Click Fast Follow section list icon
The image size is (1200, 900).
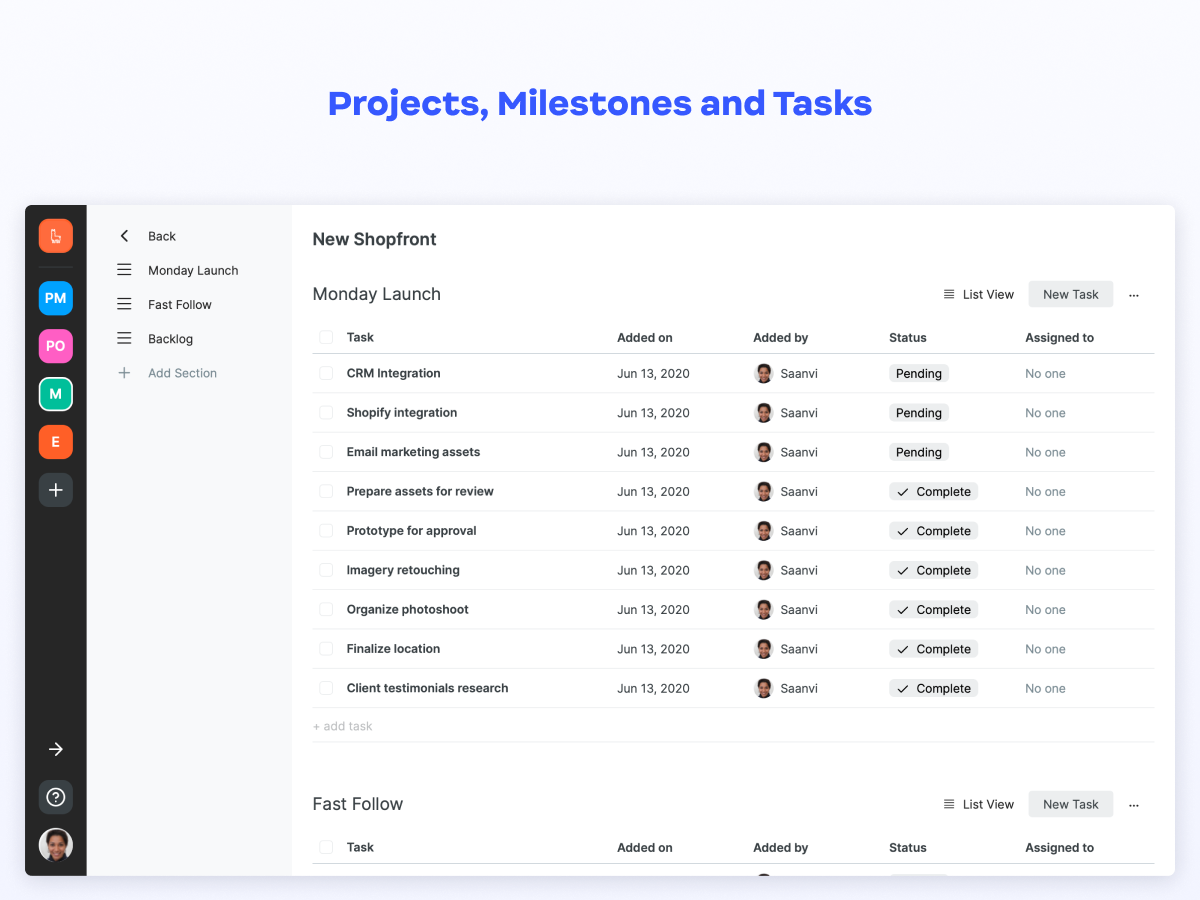(x=124, y=304)
